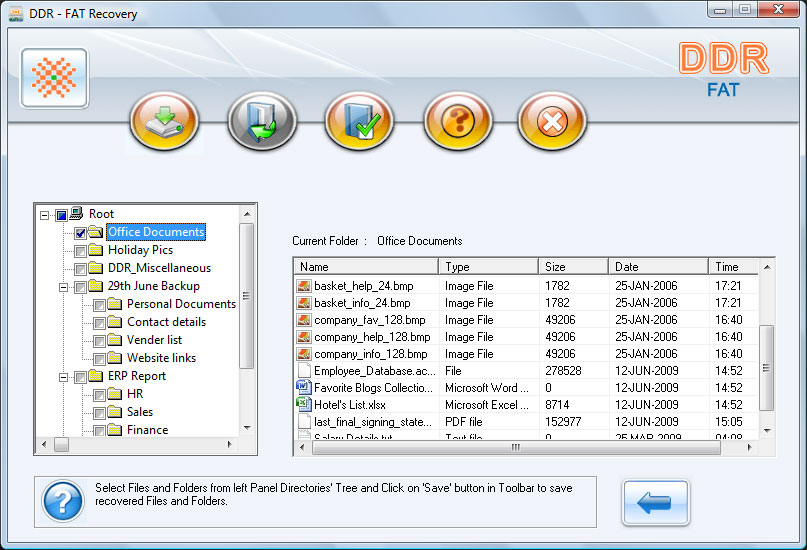Select the Employee_Database.ac... file name
The image size is (807, 550).
click(375, 371)
